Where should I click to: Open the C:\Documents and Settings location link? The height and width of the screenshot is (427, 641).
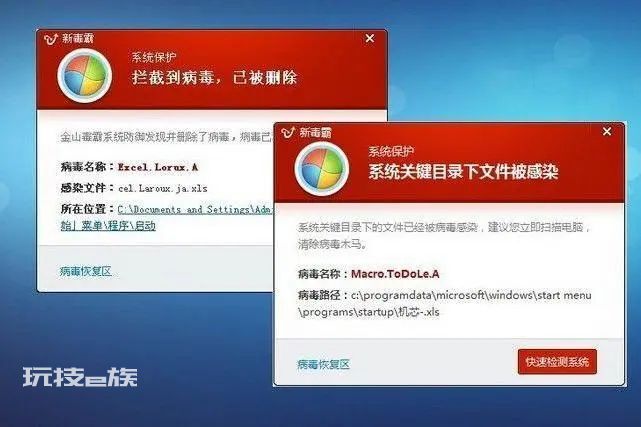click(x=195, y=210)
